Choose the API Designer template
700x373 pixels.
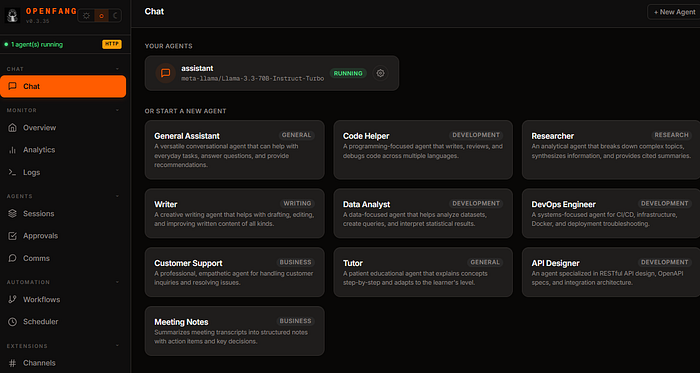coord(611,272)
